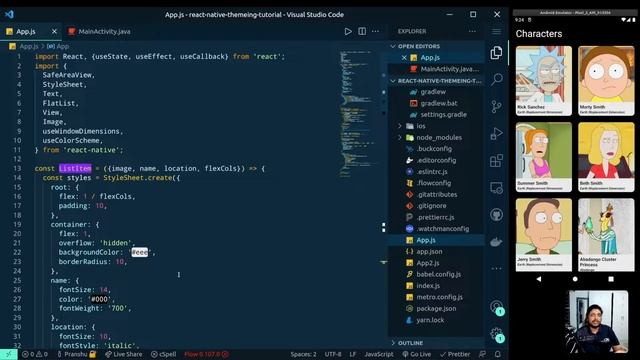Collapse REACT-NATIVE-THEMEING-T... folder section
The width and height of the screenshot is (640, 360).
tap(436, 81)
